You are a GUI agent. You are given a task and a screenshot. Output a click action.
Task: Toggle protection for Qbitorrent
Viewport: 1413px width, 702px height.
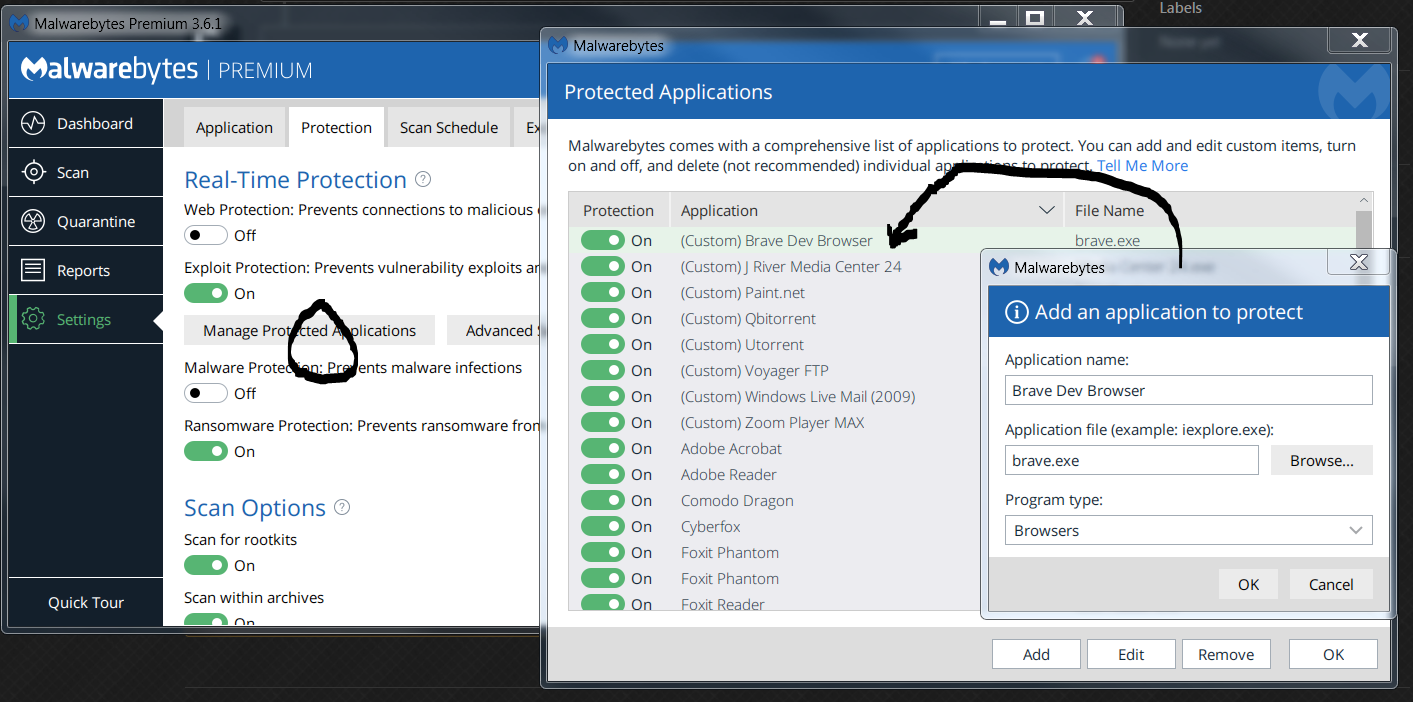[x=602, y=318]
